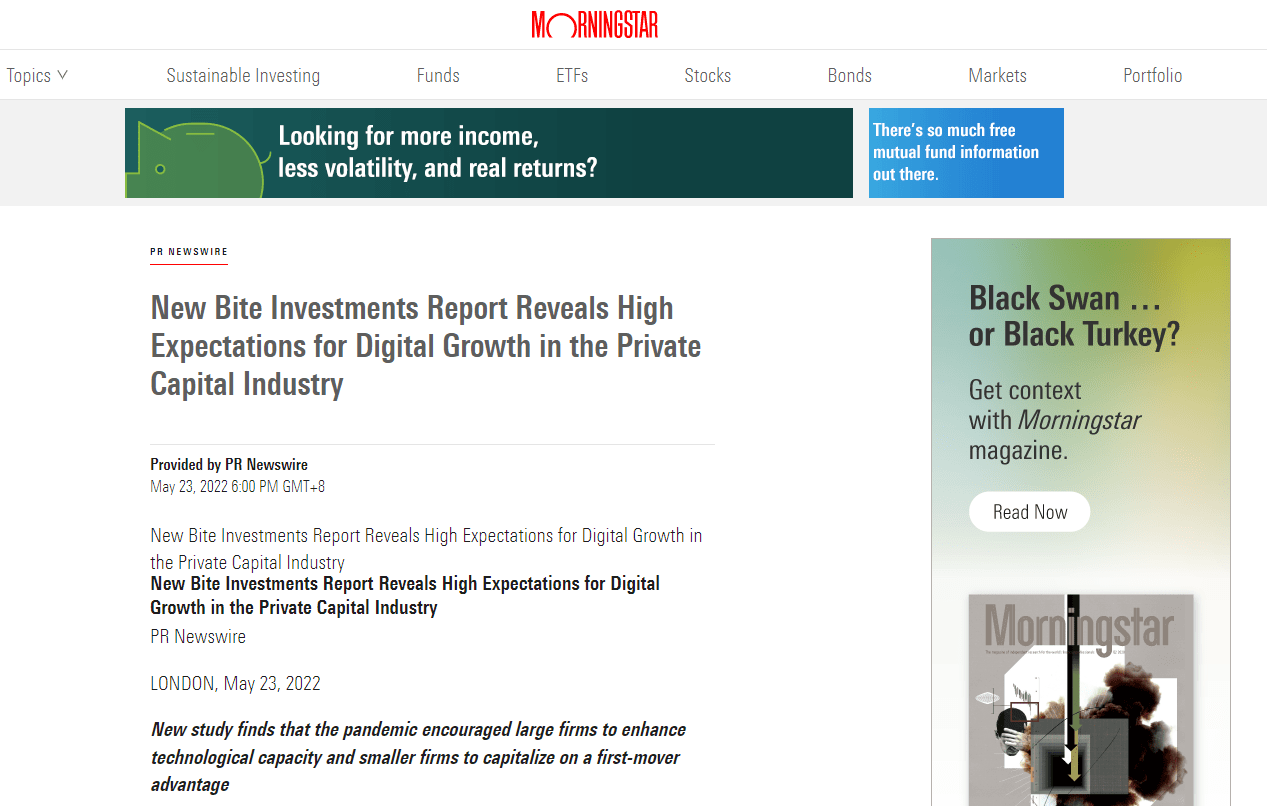Viewport: 1267px width, 806px height.
Task: Open the Sustainable Investing section
Action: point(243,75)
